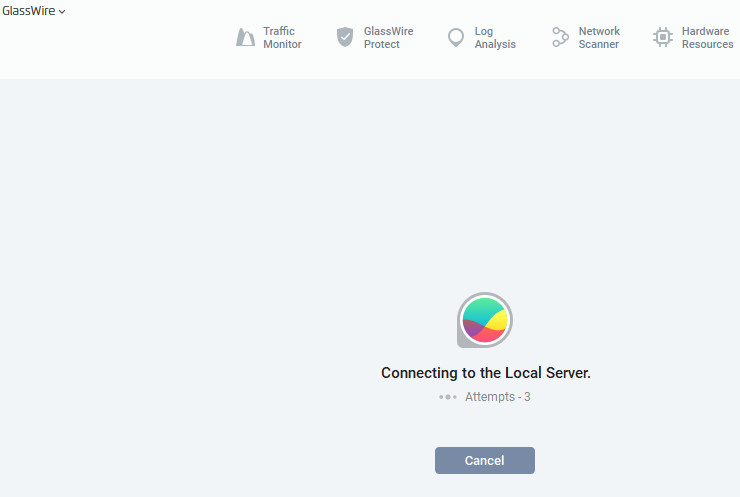Switch to the Traffic Monitor tab label

click(x=282, y=38)
